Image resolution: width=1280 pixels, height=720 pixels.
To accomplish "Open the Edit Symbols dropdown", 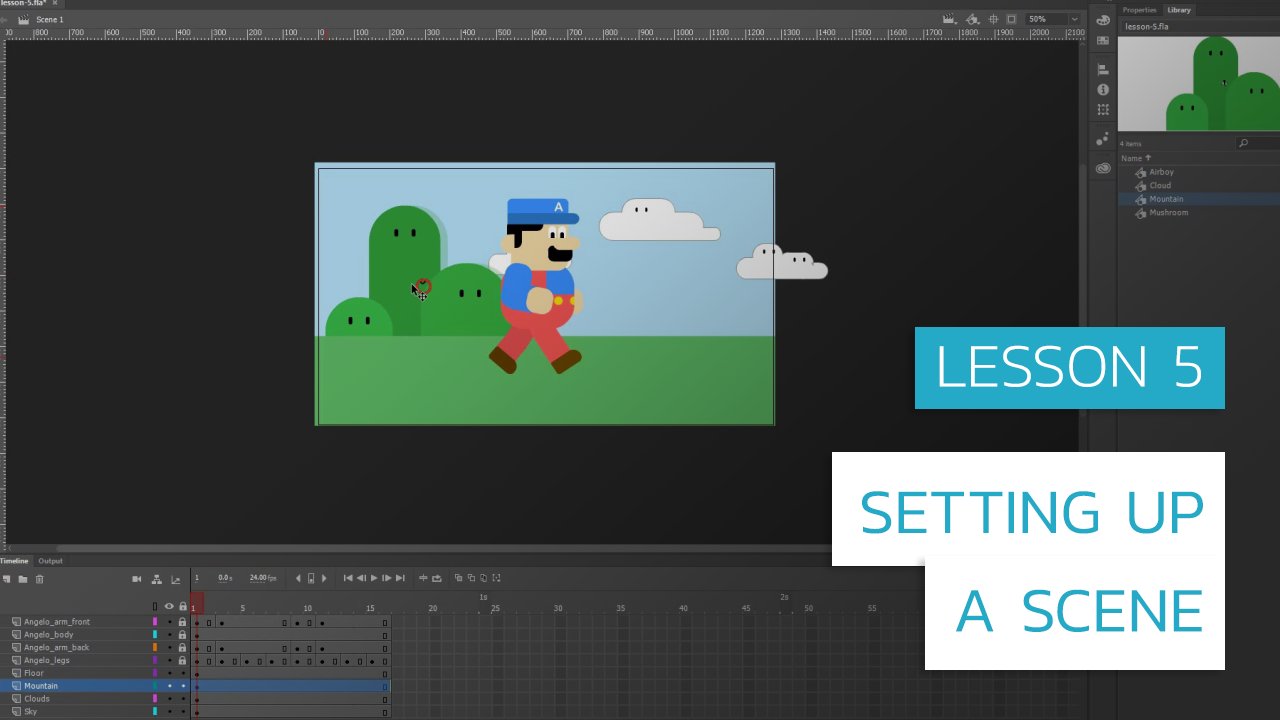I will tap(971, 19).
